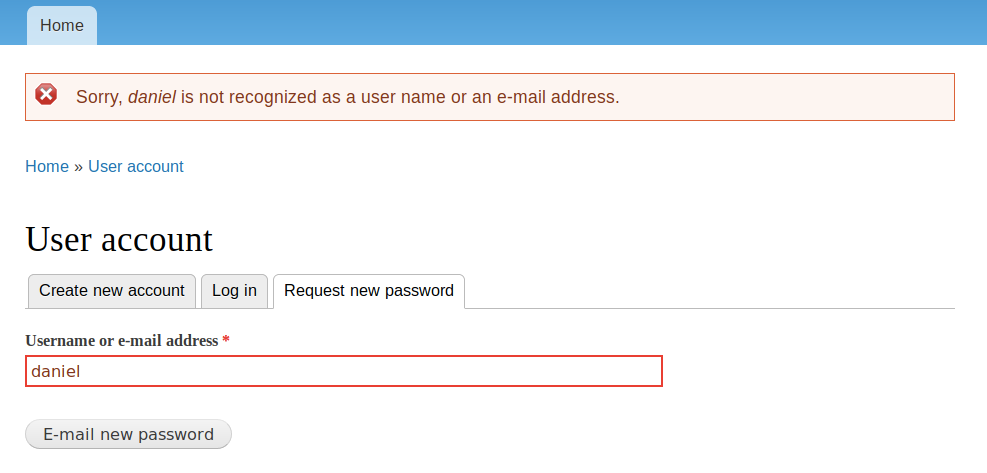Viewport: 987px width, 473px height.
Task: Click the red error X icon
Action: click(x=46, y=95)
